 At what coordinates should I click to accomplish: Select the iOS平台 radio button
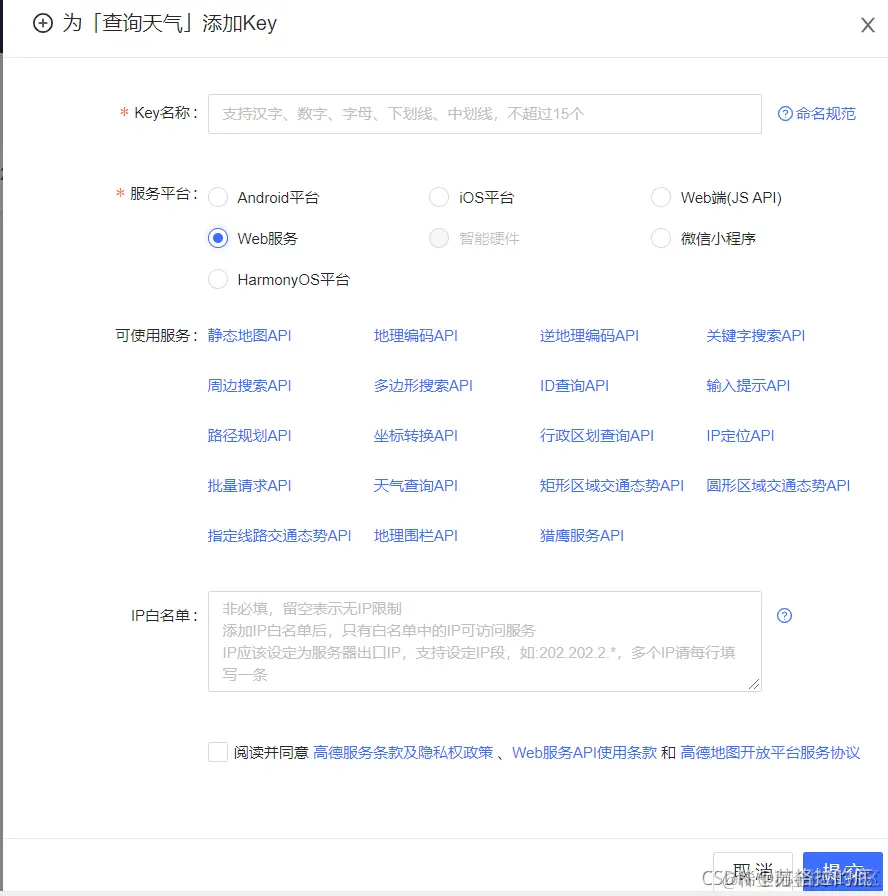[438, 197]
